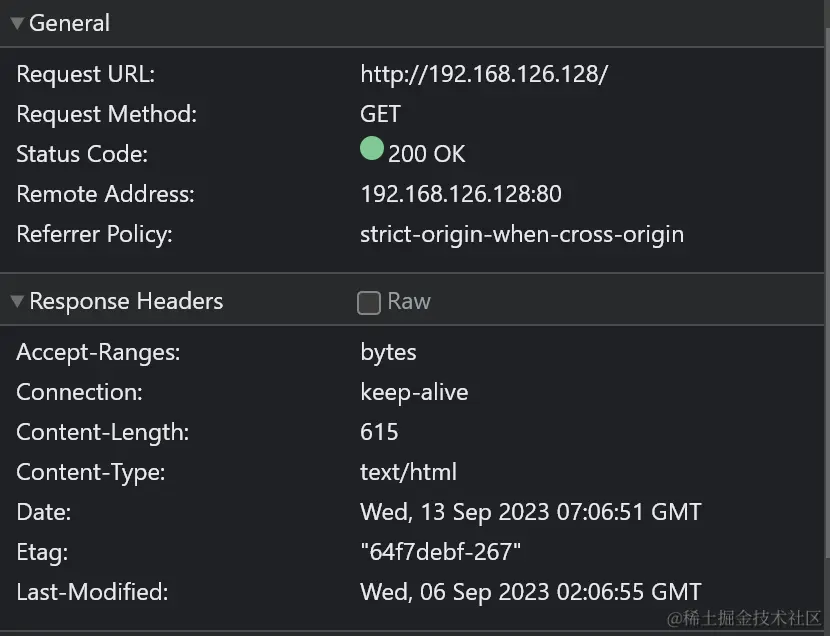
Task: Select the Last-Modified header value
Action: (x=531, y=592)
